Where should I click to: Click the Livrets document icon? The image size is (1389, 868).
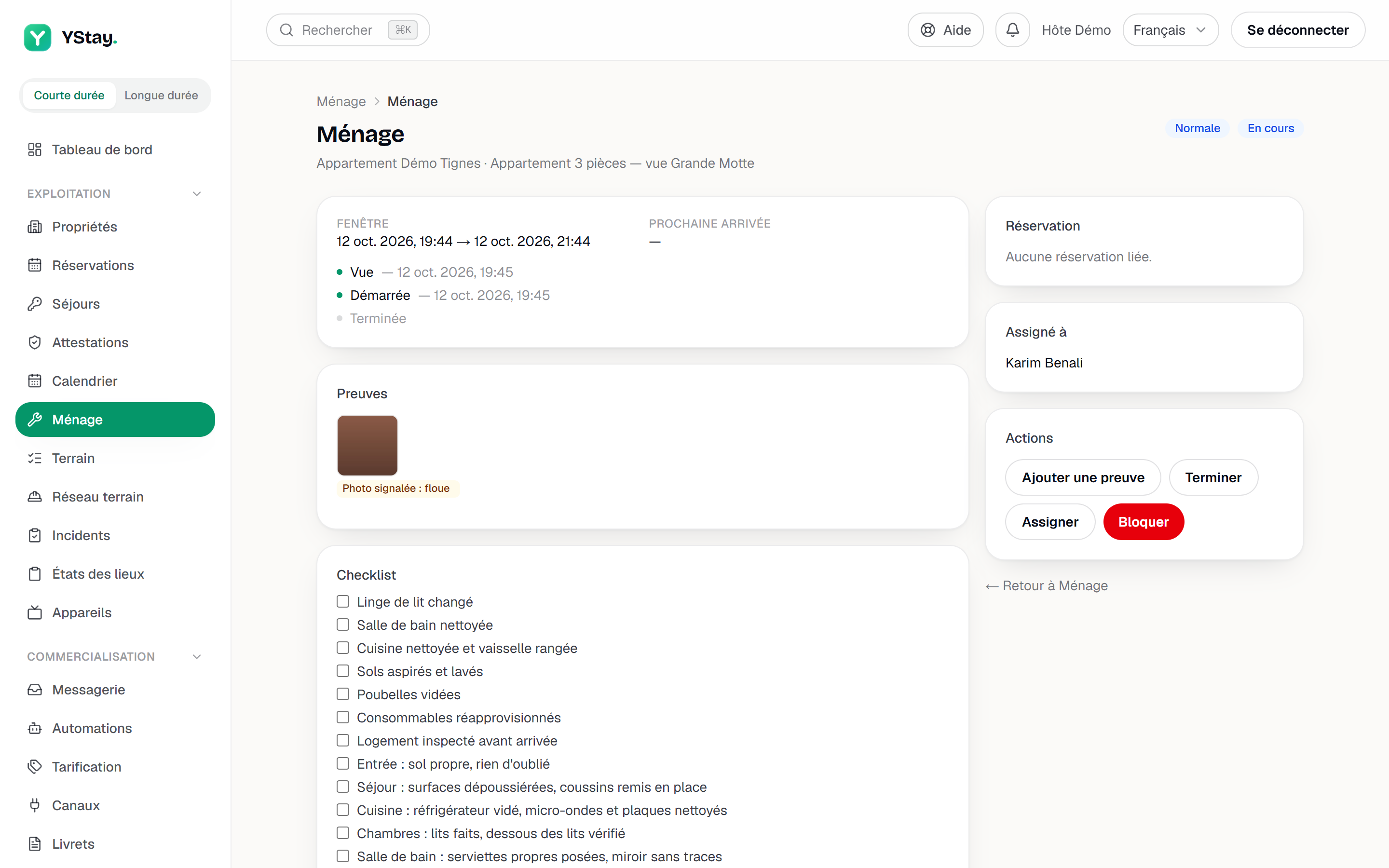[x=34, y=844]
